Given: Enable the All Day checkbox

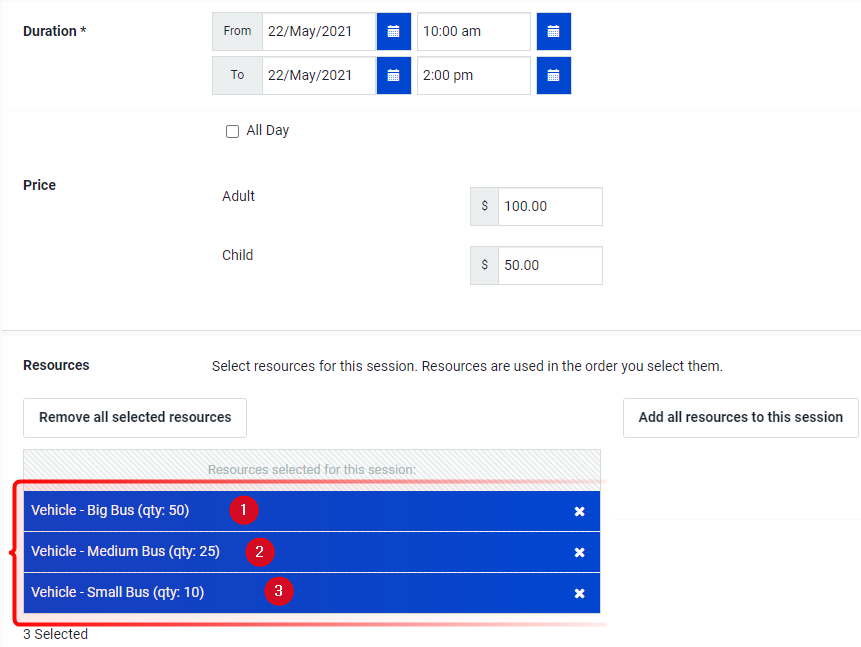Looking at the screenshot, I should pyautogui.click(x=232, y=131).
